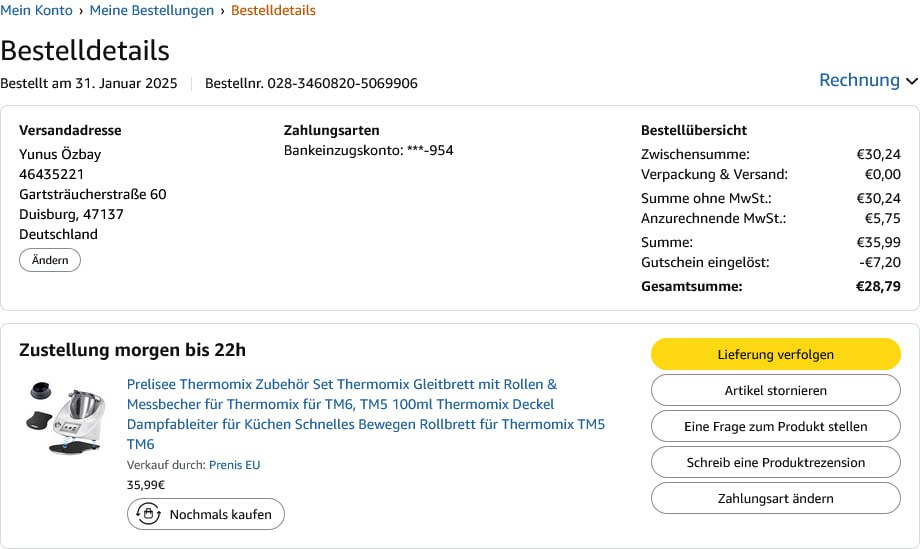920x549 pixels.
Task: Open the Prelisee Thermomix Zubehör product title
Action: (366, 414)
